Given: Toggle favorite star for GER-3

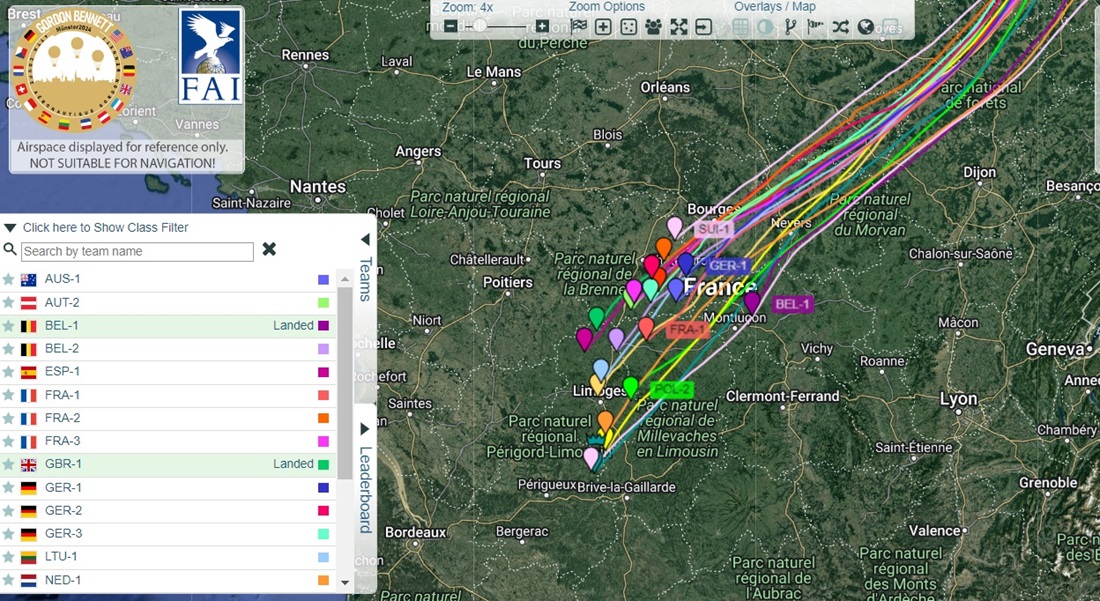Looking at the screenshot, I should click(9, 534).
